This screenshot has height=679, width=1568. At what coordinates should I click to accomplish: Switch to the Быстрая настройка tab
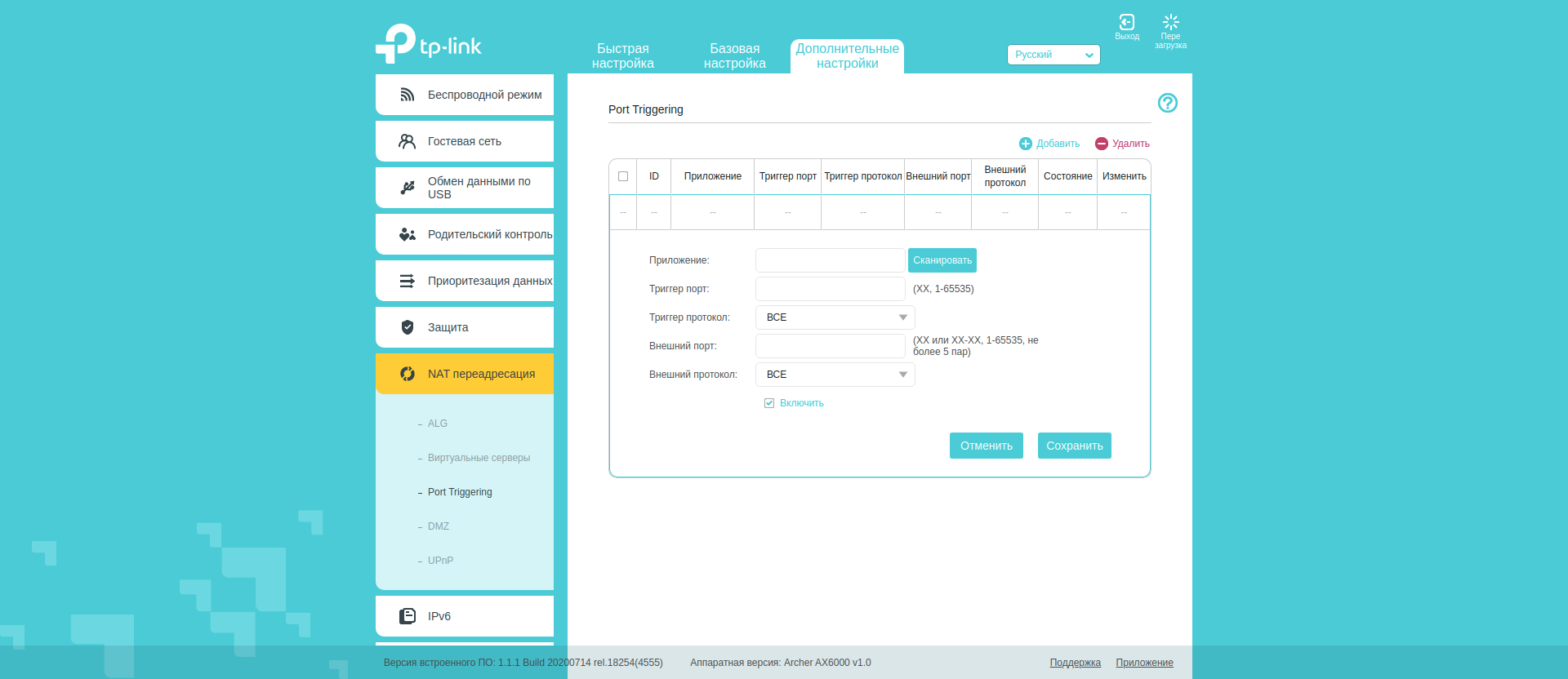coord(622,56)
